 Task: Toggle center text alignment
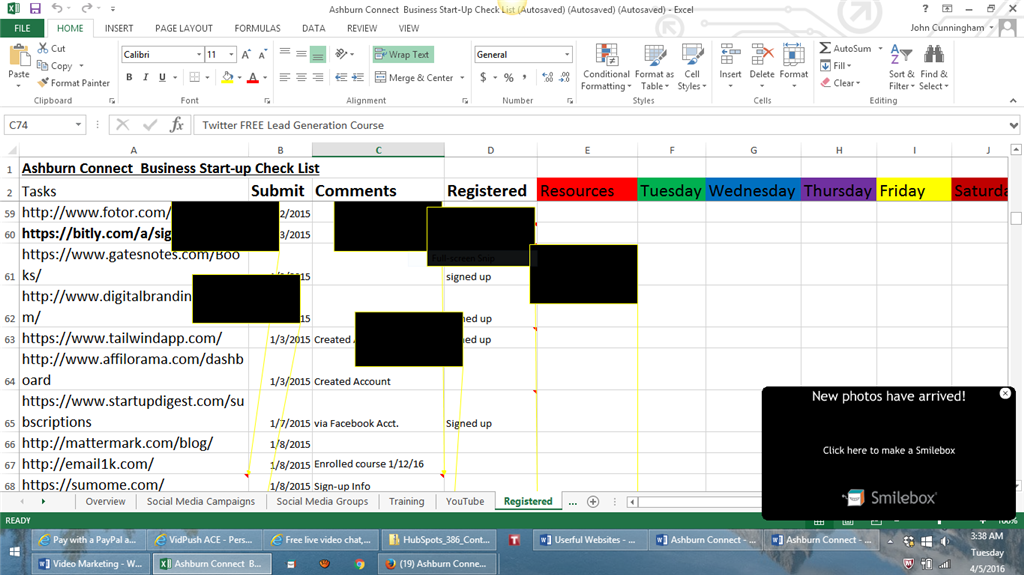[x=301, y=77]
